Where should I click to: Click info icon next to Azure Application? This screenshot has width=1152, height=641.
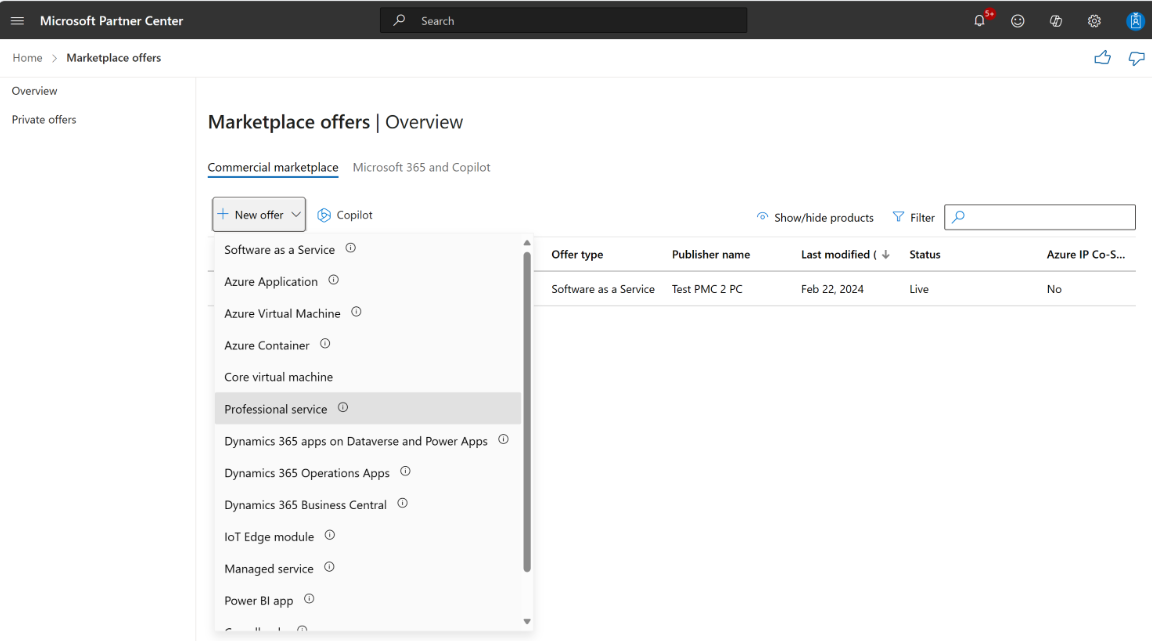tap(333, 281)
